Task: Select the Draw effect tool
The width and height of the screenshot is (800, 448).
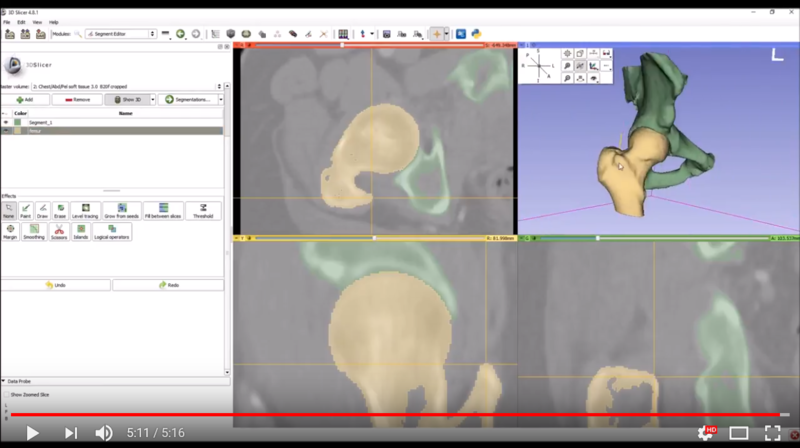Action: 42,211
